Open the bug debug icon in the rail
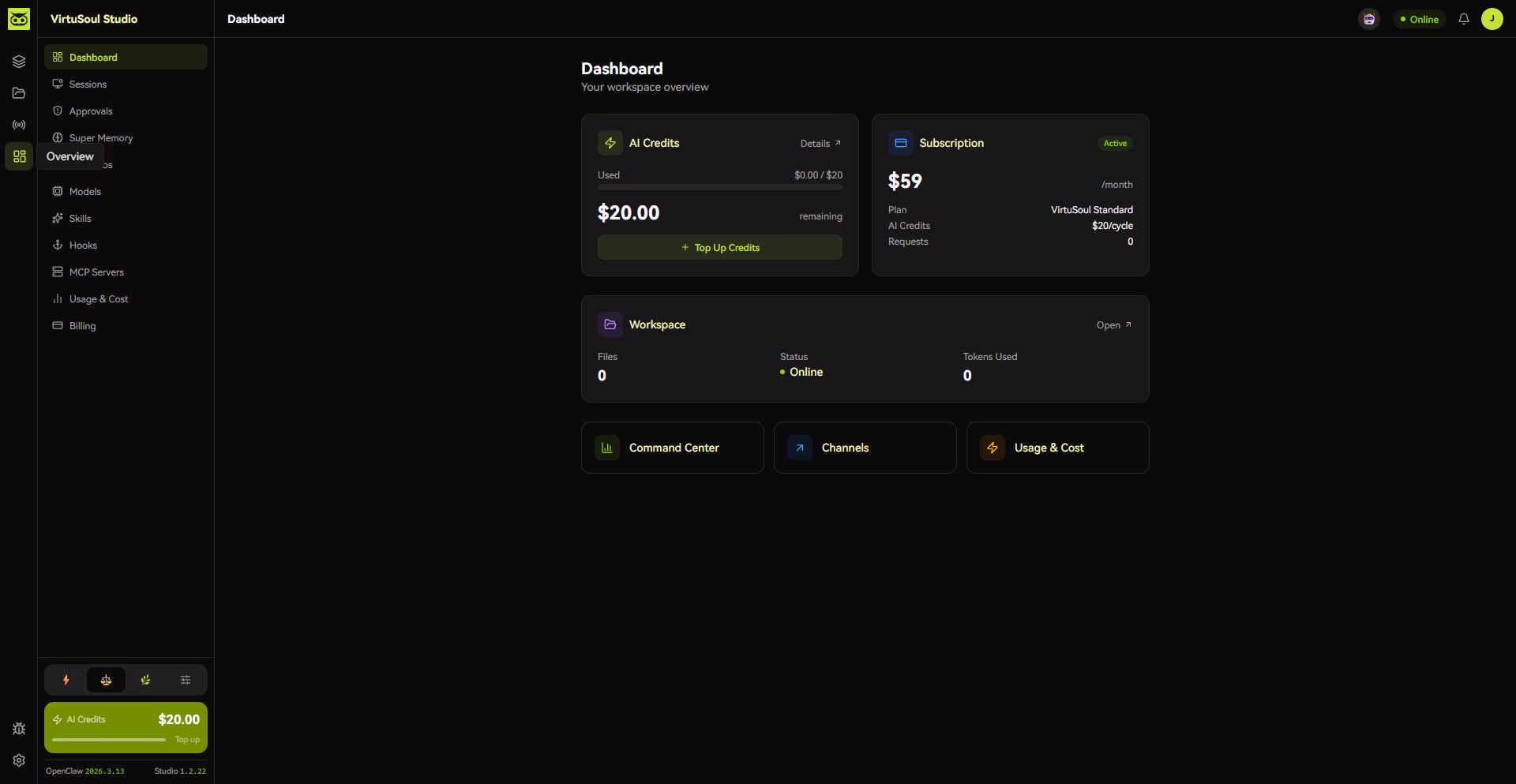The height and width of the screenshot is (784, 1516). [x=19, y=729]
